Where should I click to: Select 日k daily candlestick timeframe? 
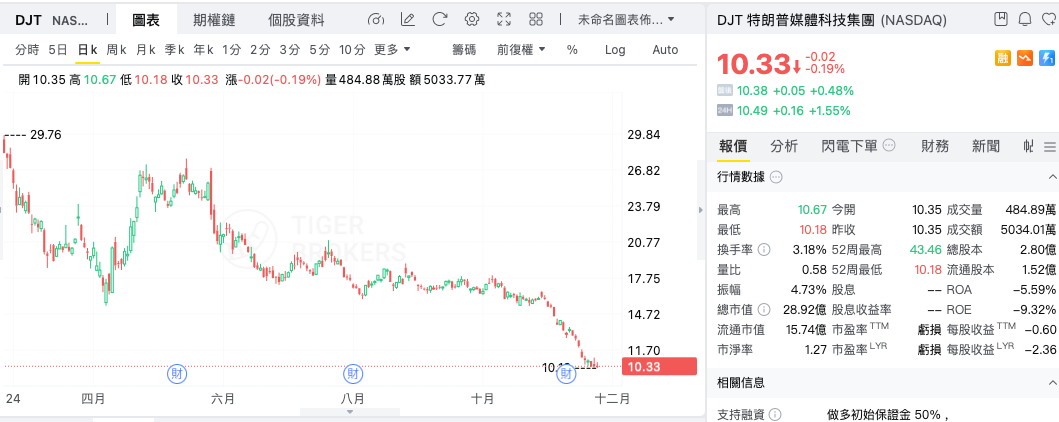click(x=87, y=49)
